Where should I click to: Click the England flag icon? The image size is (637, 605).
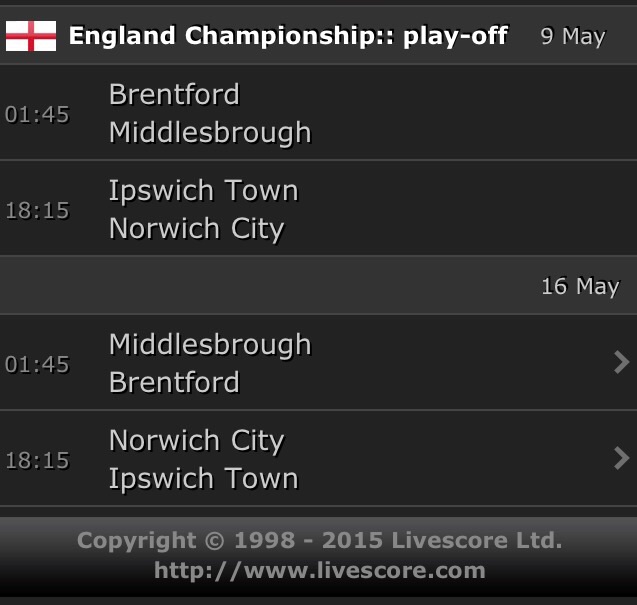coord(31,37)
